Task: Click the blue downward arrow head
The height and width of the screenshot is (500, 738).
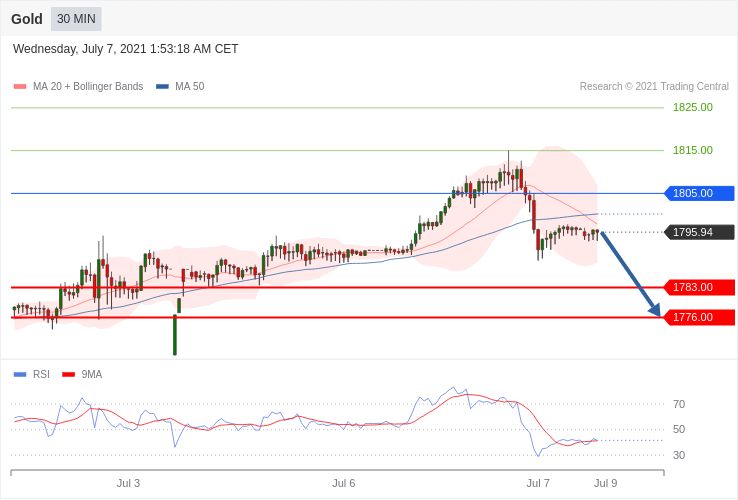Action: point(655,311)
